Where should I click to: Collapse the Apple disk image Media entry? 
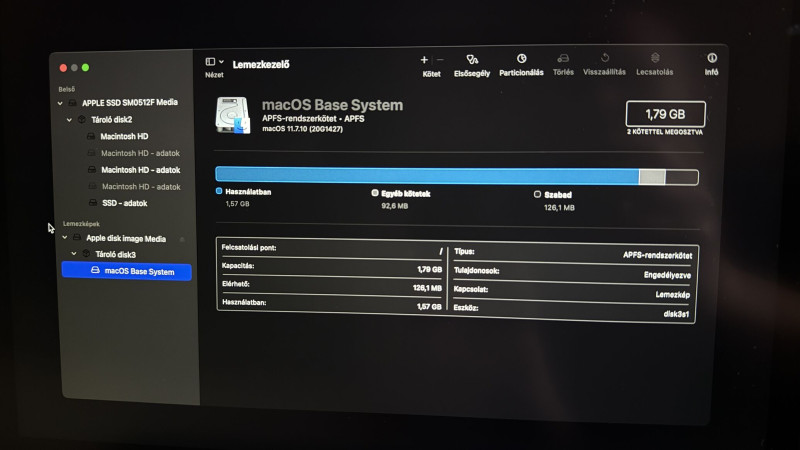(65, 238)
